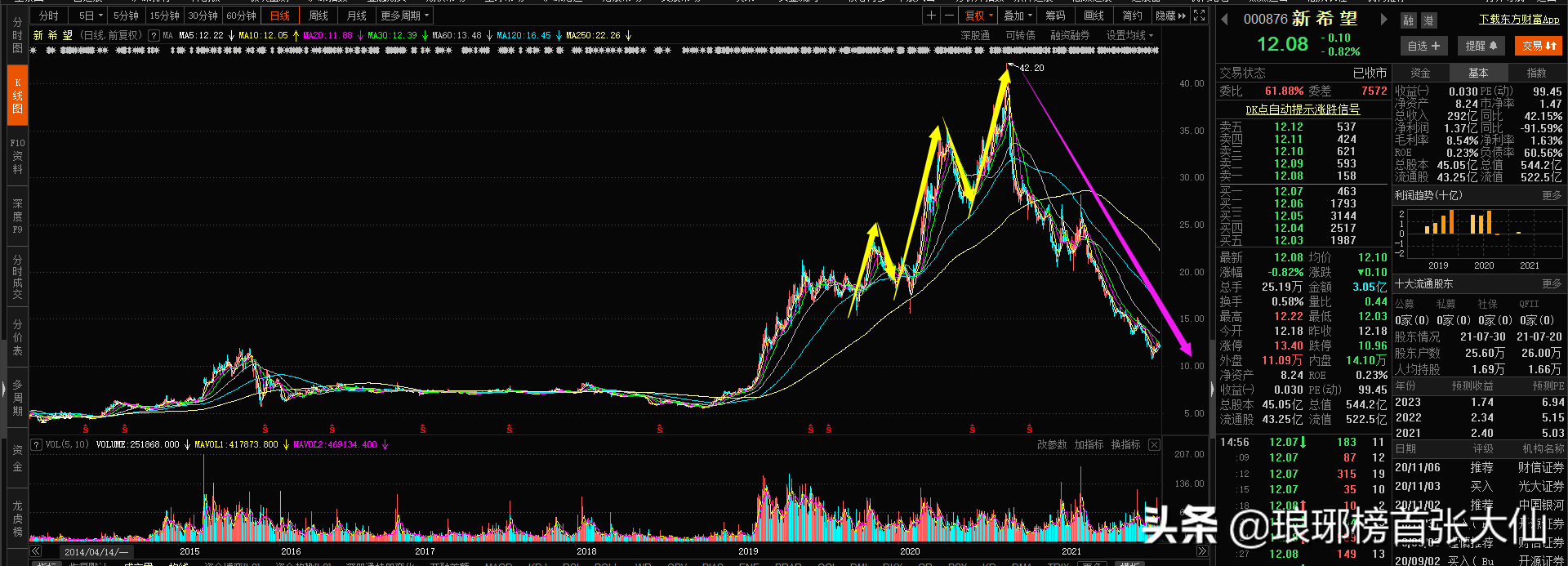Click 深股通 link
Image resolution: width=1568 pixels, height=566 pixels.
[975, 36]
